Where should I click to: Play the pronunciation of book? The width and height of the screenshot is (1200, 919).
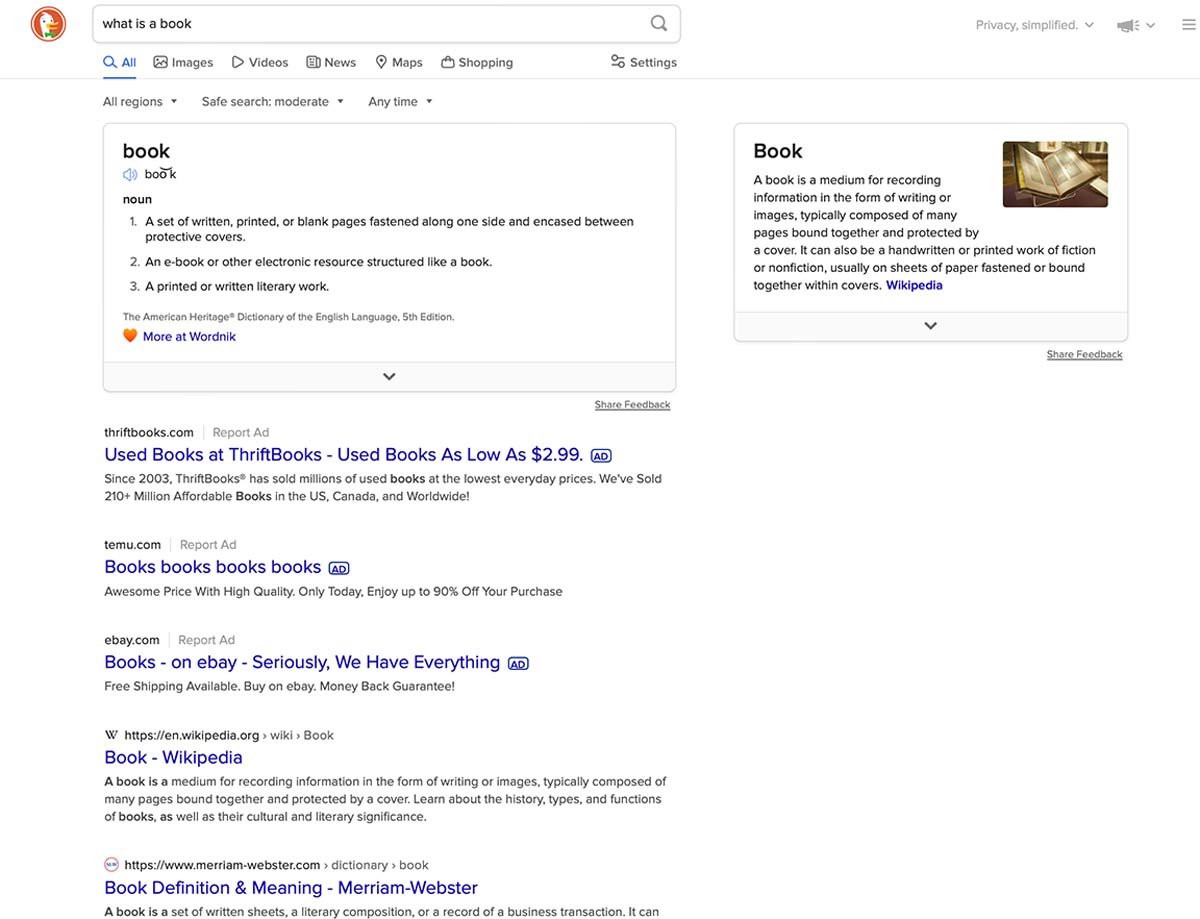click(129, 173)
